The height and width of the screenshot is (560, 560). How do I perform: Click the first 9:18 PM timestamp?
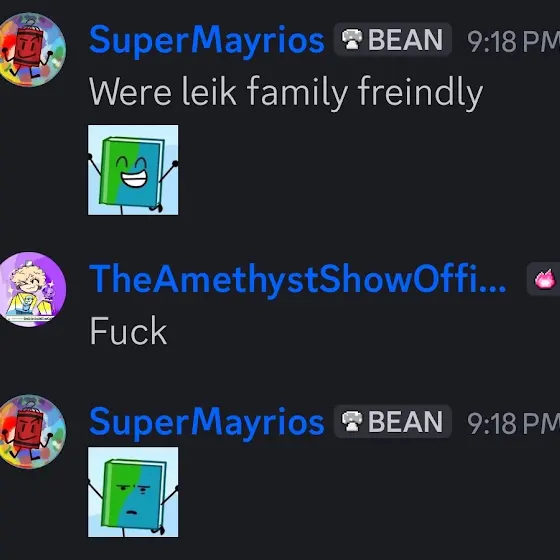(513, 41)
